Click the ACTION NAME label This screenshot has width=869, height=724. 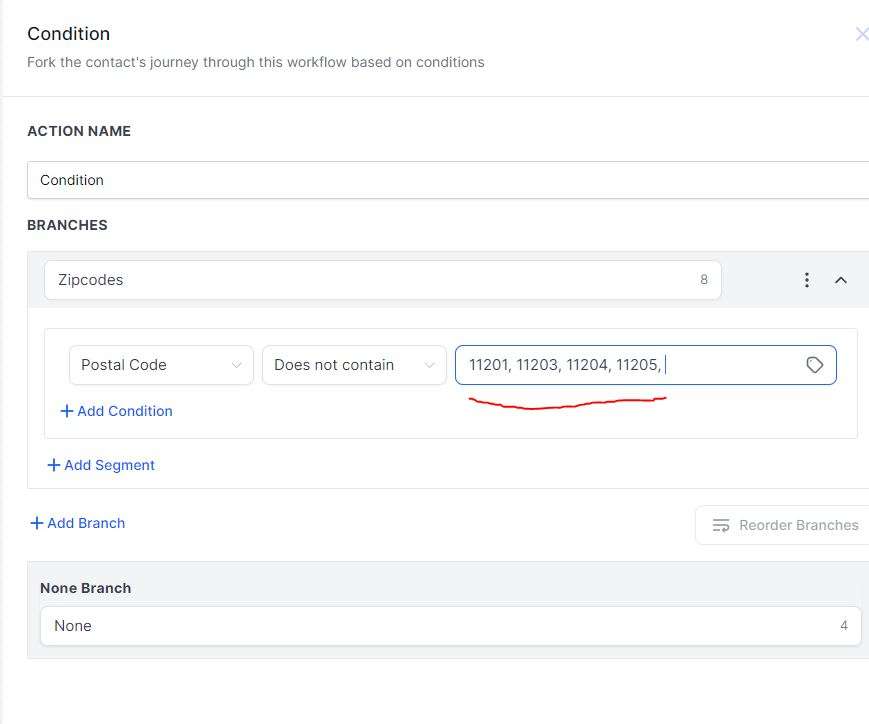[78, 131]
